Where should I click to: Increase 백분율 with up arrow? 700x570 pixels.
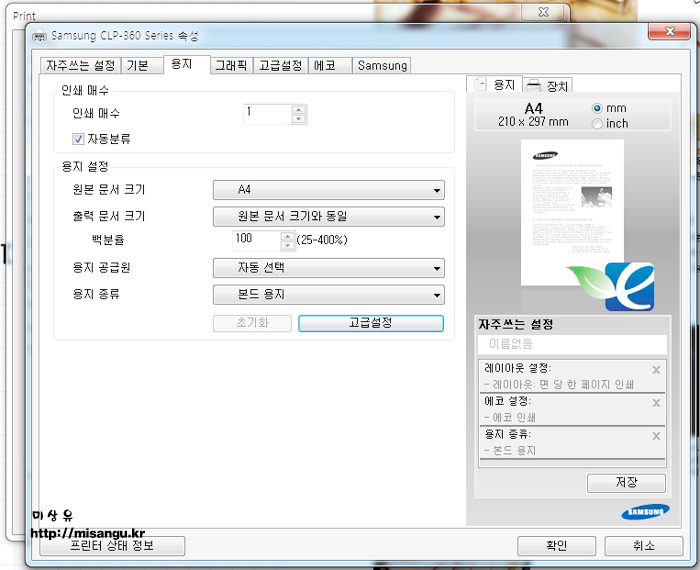288,237
